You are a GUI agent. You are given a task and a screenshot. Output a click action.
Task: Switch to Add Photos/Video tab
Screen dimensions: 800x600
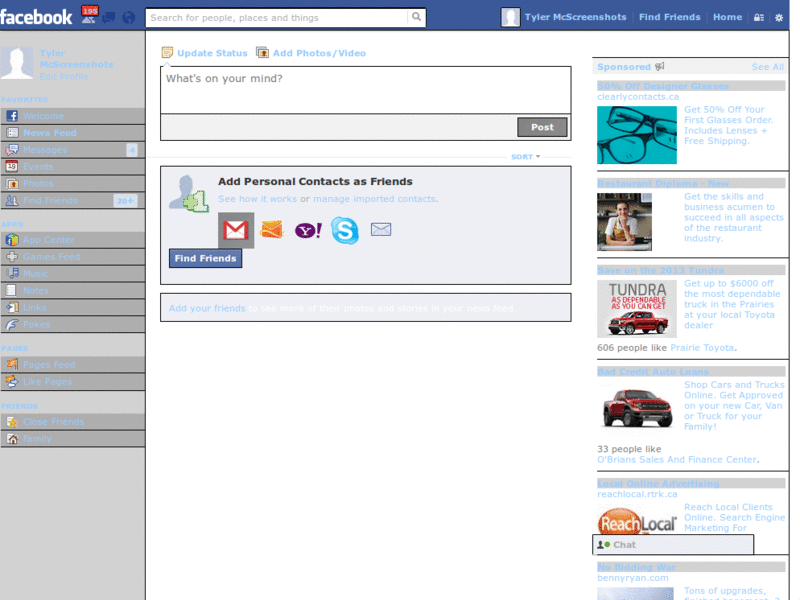pos(311,53)
